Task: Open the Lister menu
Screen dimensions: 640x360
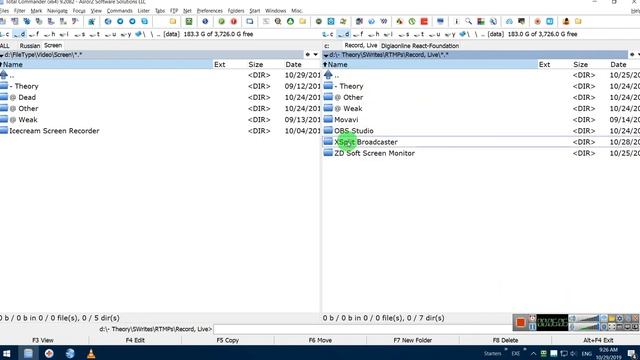Action: (x=143, y=11)
